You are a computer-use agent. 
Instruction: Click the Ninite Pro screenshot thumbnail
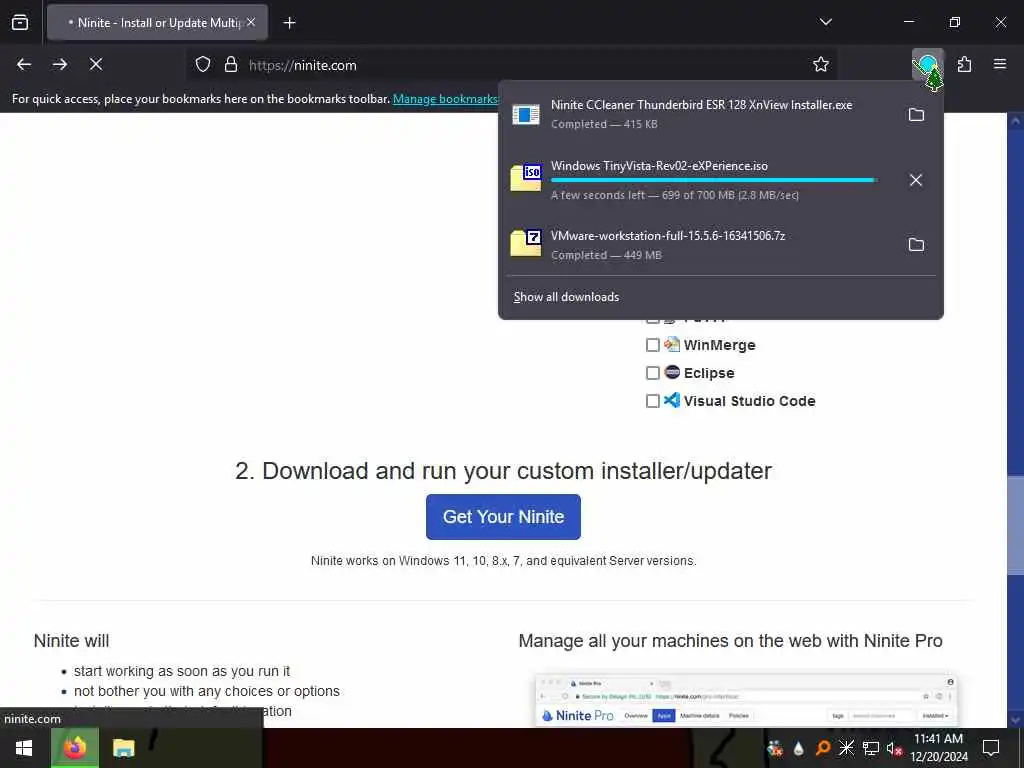coord(746,699)
